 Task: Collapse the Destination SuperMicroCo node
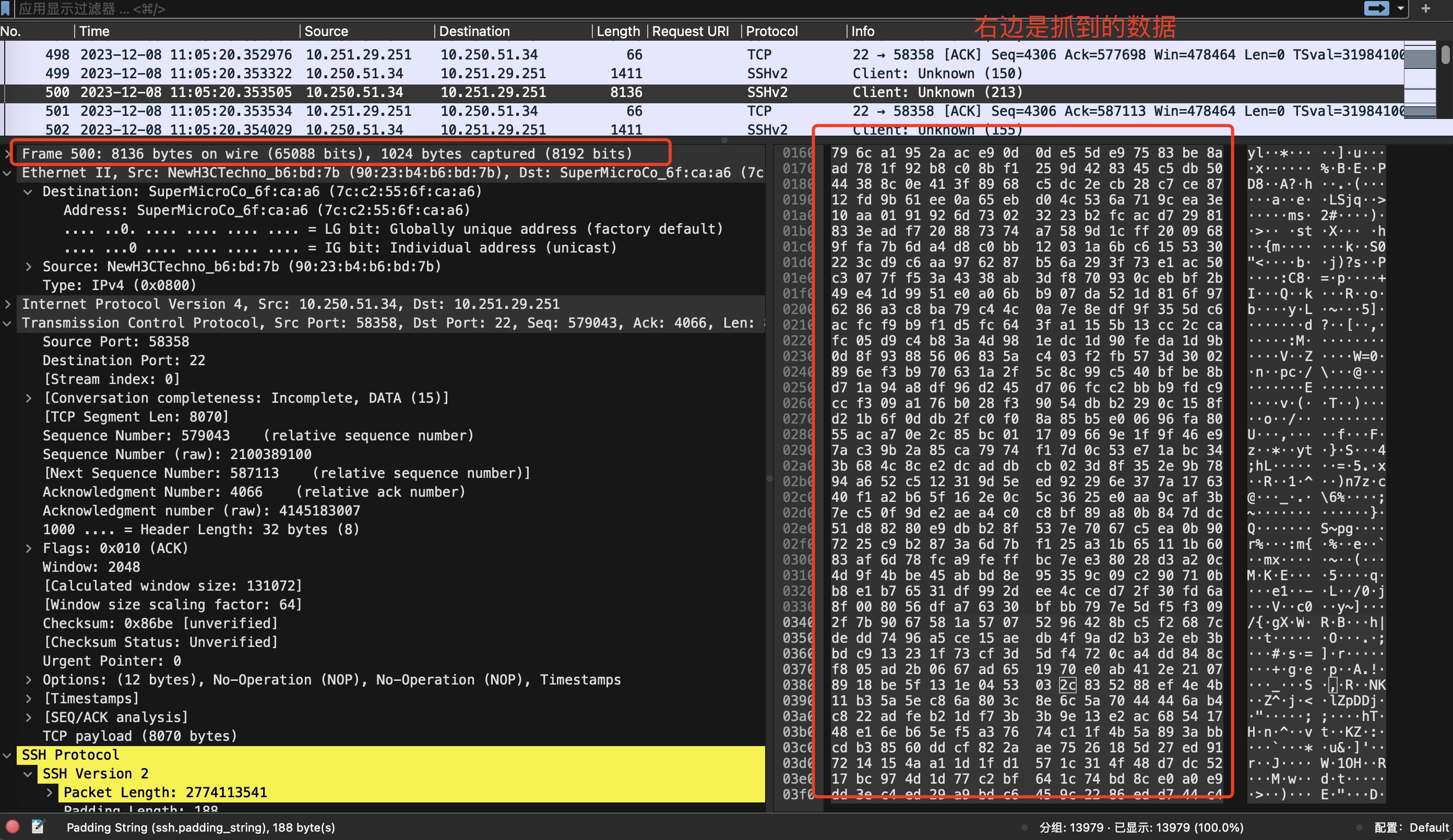coord(28,191)
